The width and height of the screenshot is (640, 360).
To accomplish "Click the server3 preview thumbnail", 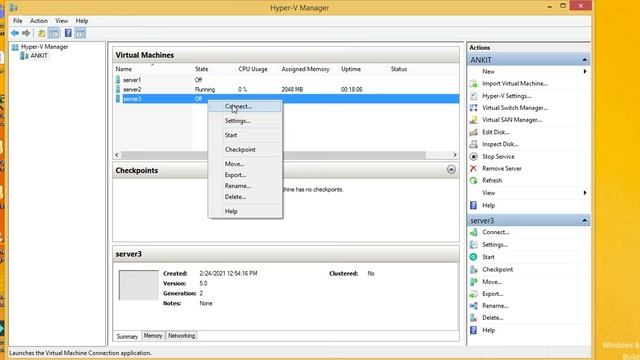I will pyautogui.click(x=138, y=285).
